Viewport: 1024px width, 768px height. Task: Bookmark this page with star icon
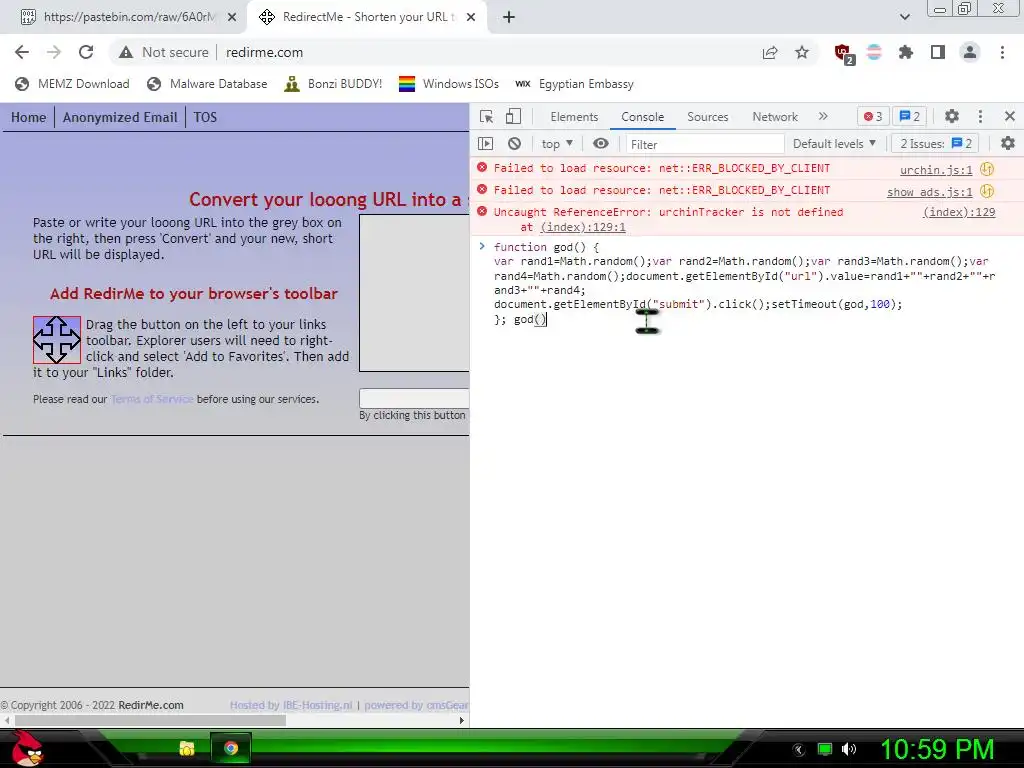802,52
